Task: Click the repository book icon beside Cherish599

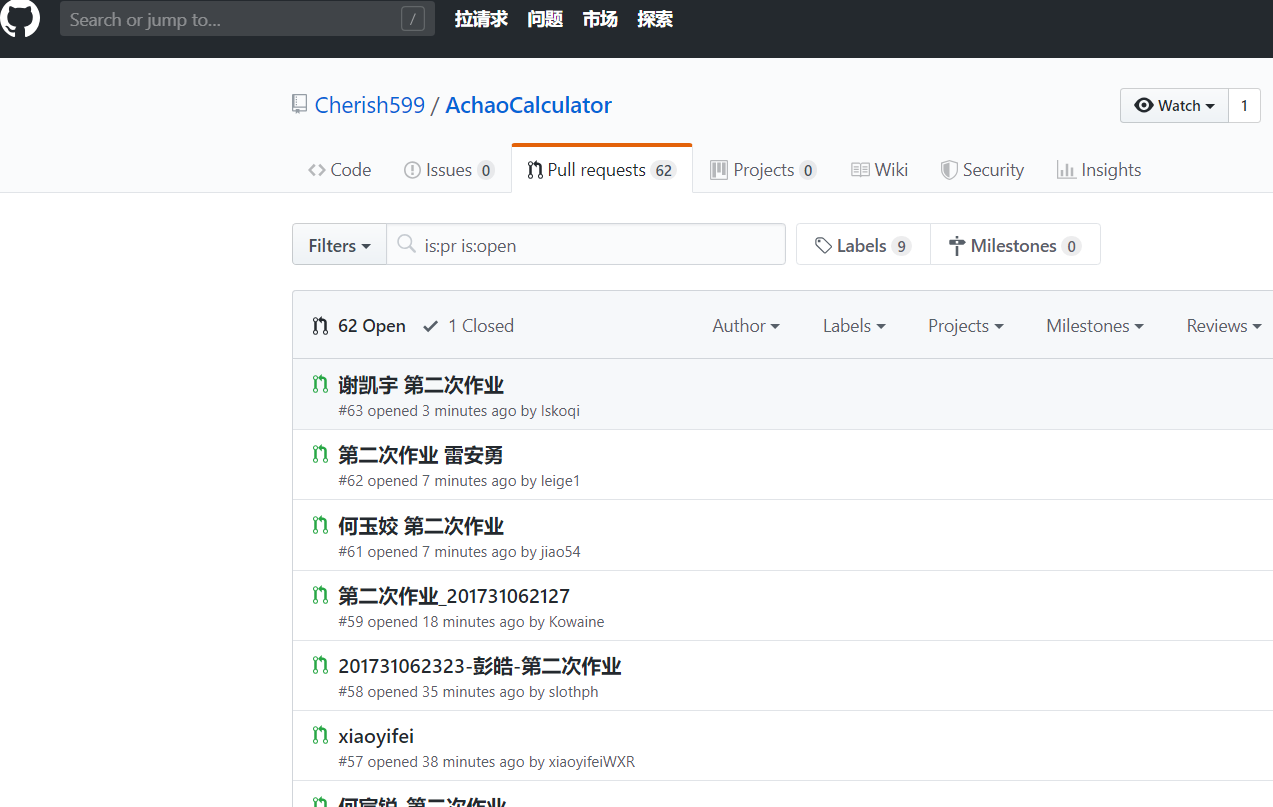Action: [299, 104]
